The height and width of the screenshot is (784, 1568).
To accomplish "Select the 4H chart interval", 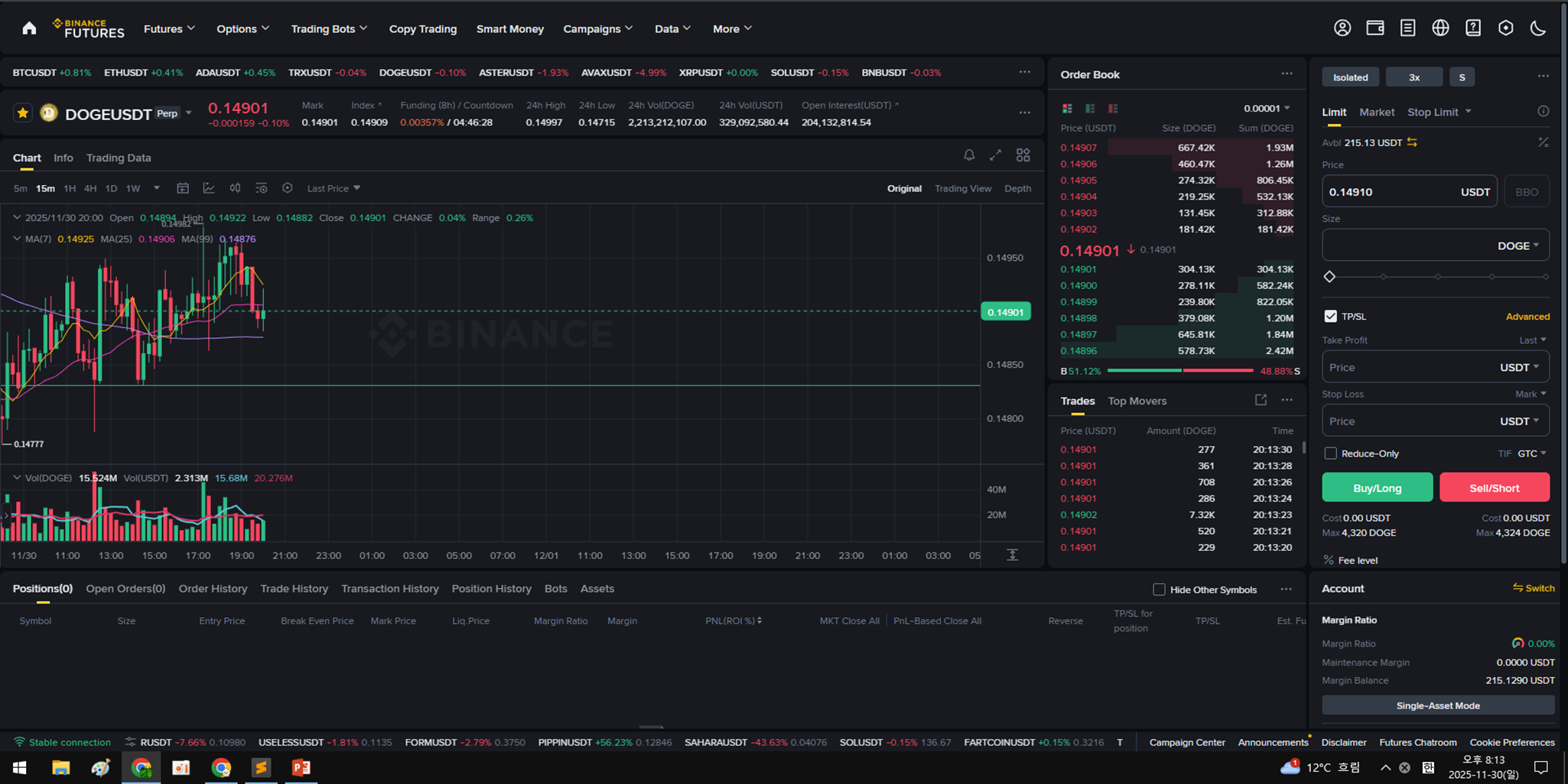I will tap(90, 188).
